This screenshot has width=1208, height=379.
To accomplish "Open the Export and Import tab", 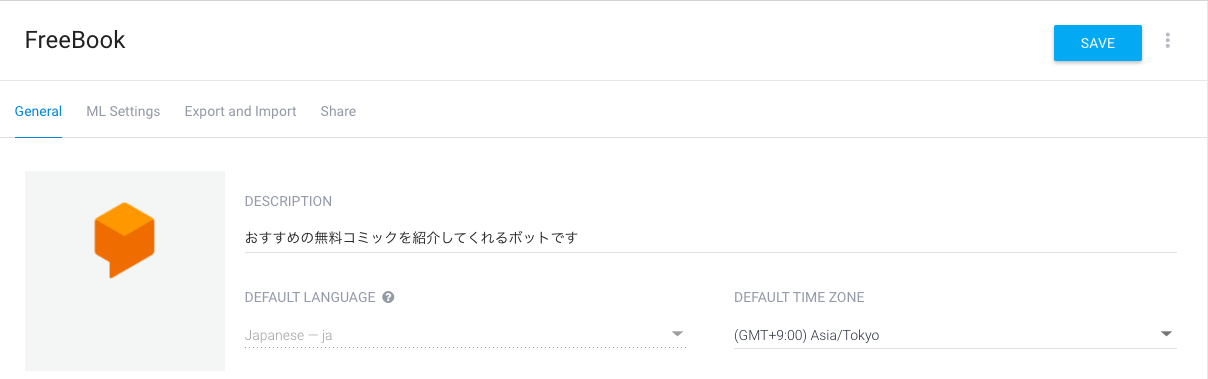I will (x=240, y=111).
